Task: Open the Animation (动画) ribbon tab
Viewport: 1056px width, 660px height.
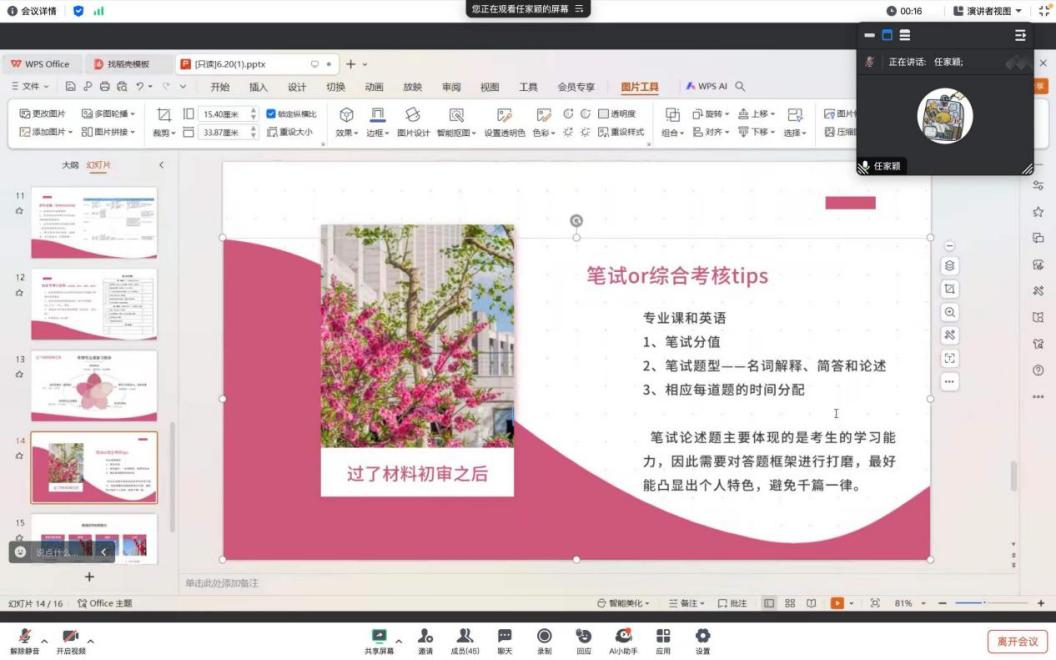Action: [x=374, y=87]
